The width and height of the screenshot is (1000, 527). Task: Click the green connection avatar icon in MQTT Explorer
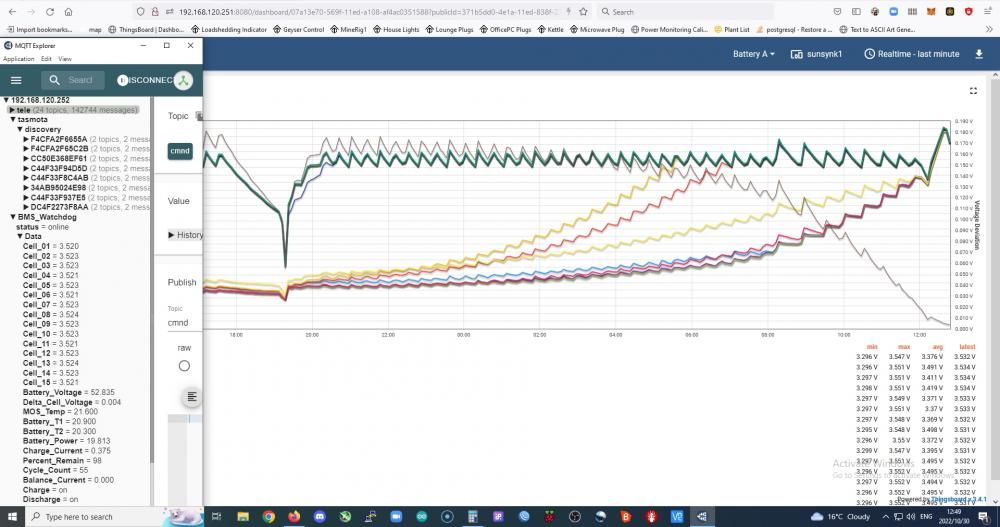[x=184, y=80]
